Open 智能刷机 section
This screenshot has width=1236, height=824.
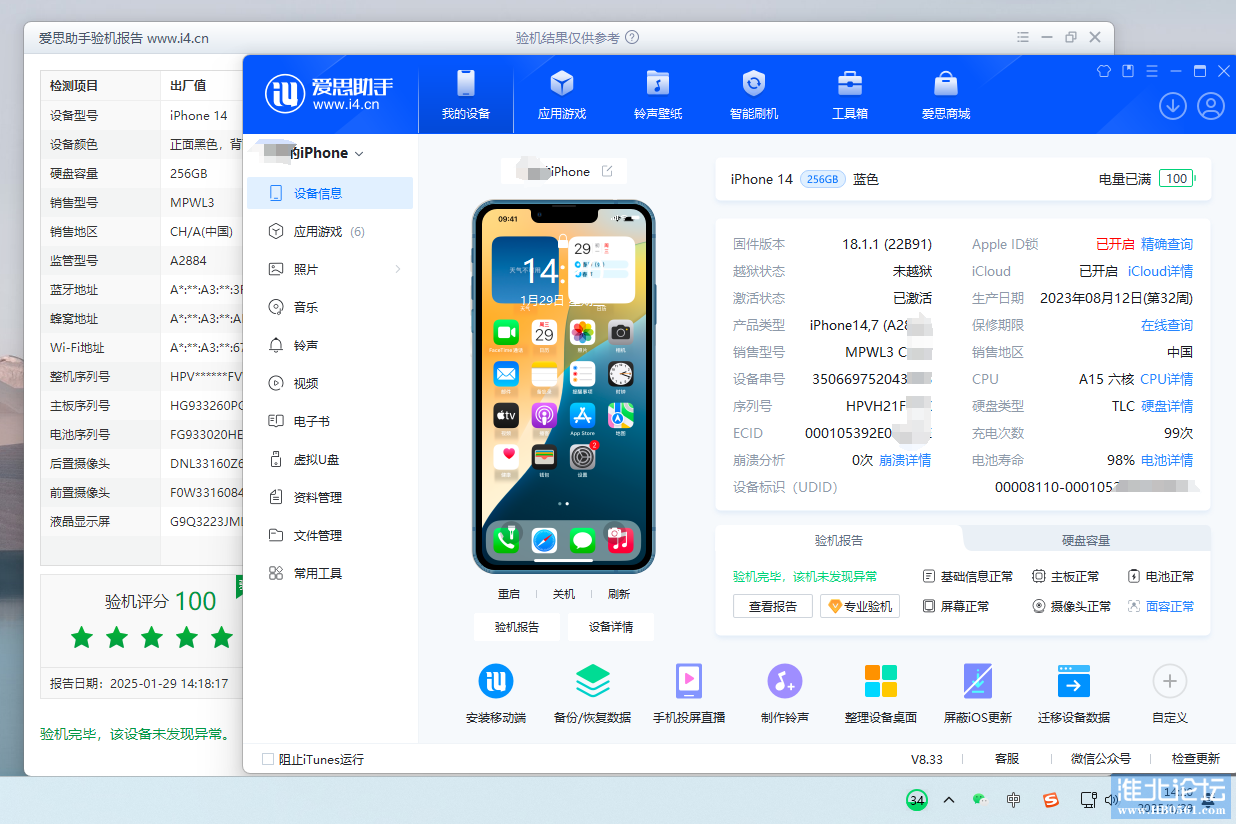point(754,96)
